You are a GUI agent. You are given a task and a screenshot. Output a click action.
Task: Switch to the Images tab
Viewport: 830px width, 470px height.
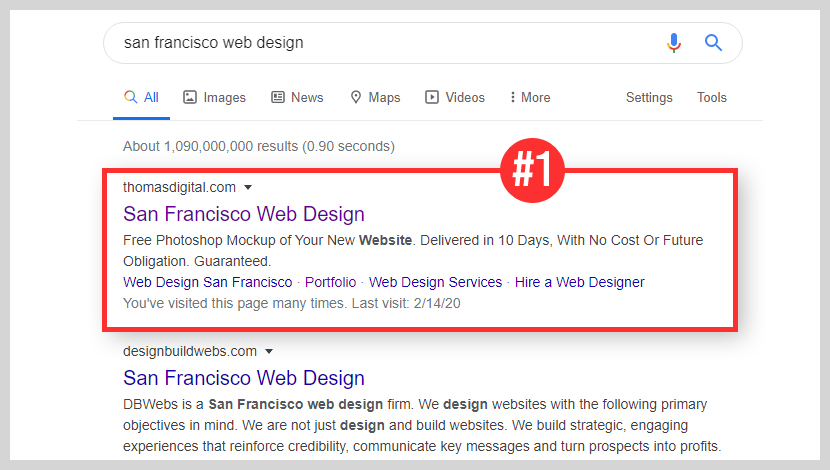(x=214, y=97)
